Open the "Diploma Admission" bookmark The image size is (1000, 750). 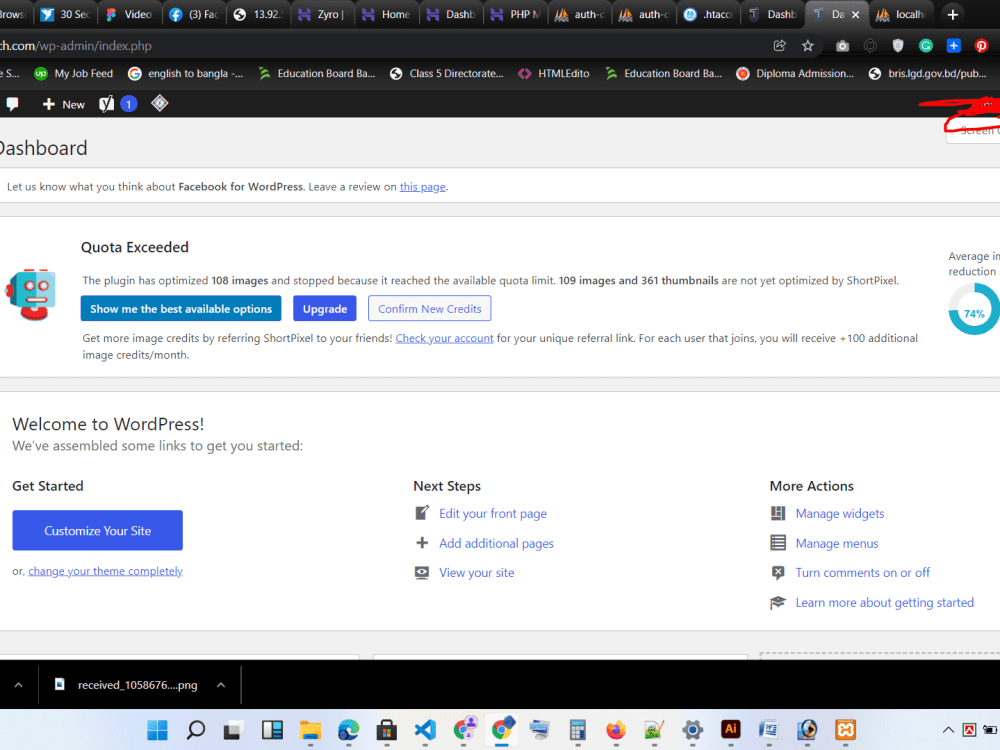click(795, 73)
